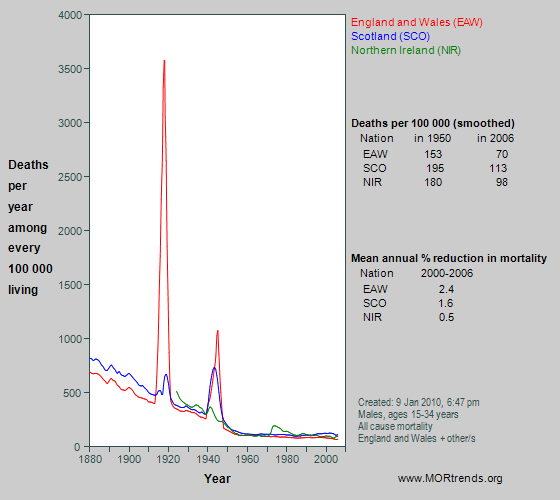
Task: Click the 'in 2006' column header
Action: 495,139
